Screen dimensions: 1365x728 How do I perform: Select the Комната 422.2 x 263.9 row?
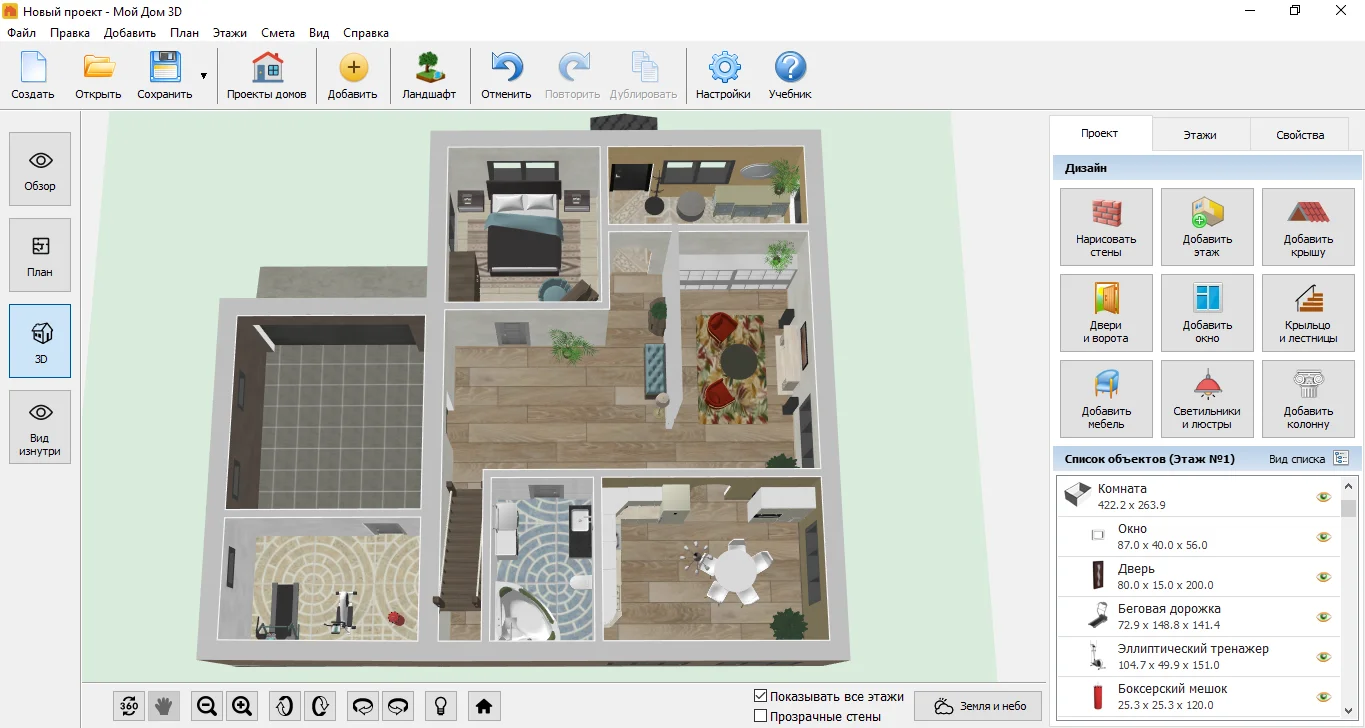tap(1198, 497)
